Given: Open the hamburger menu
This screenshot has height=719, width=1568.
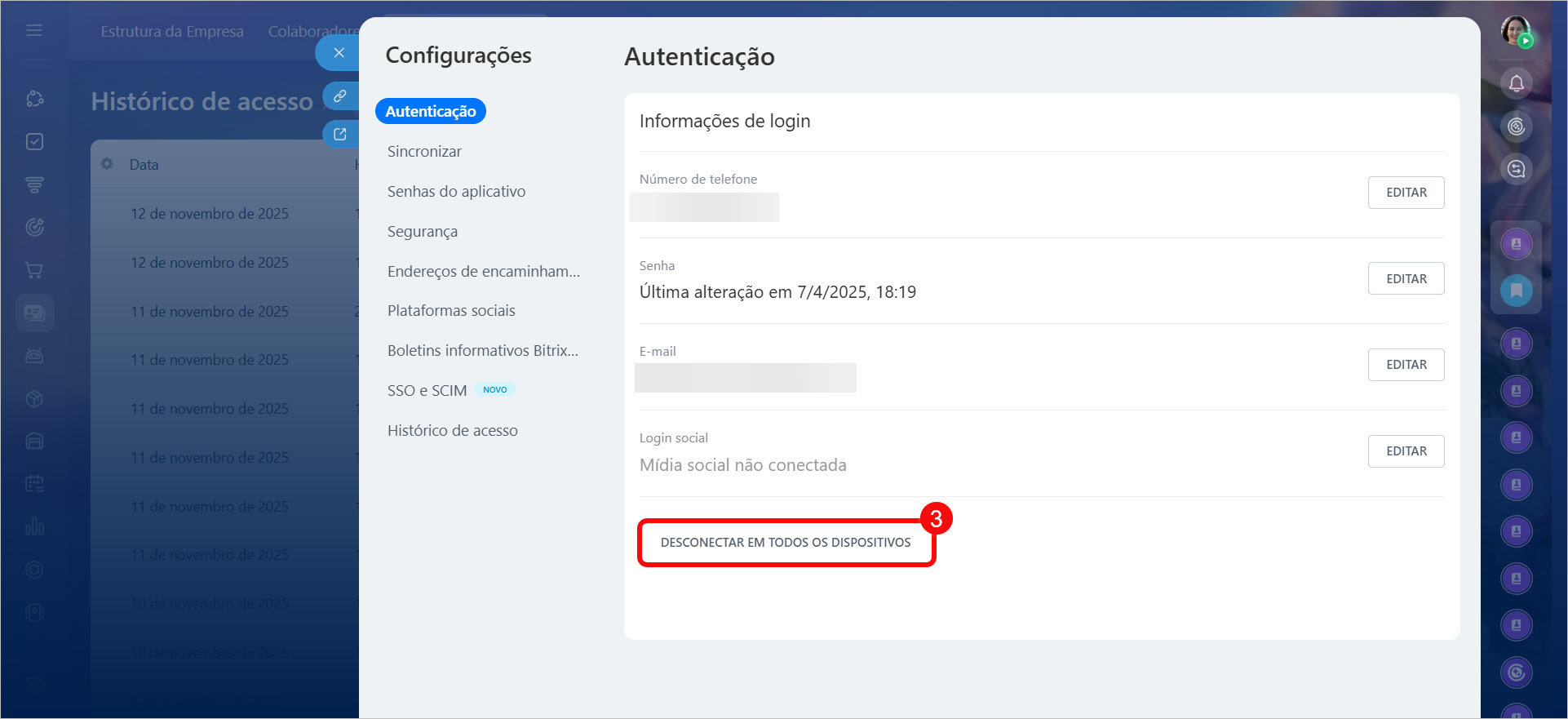Looking at the screenshot, I should [34, 30].
